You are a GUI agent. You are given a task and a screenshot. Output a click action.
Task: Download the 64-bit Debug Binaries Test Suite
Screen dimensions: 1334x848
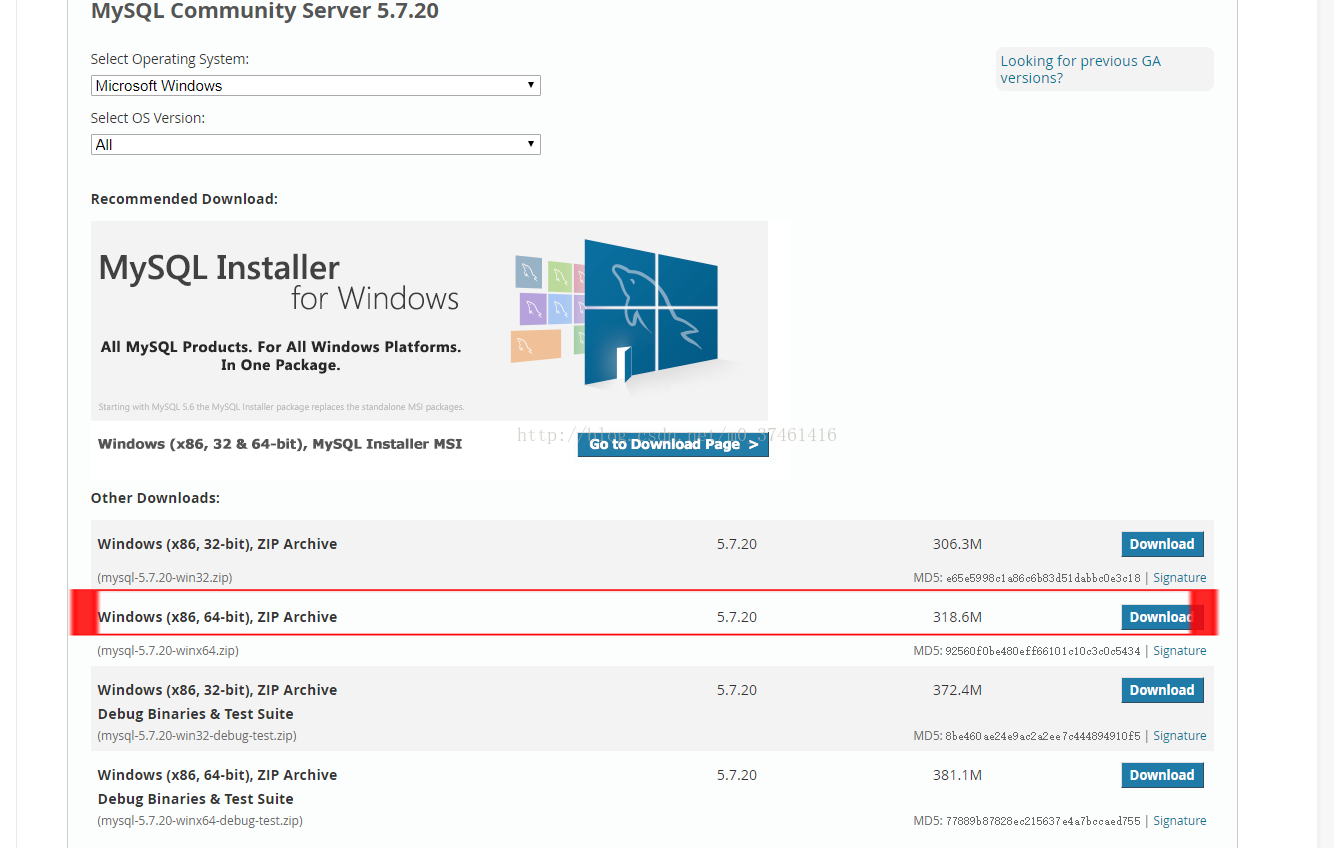1162,774
